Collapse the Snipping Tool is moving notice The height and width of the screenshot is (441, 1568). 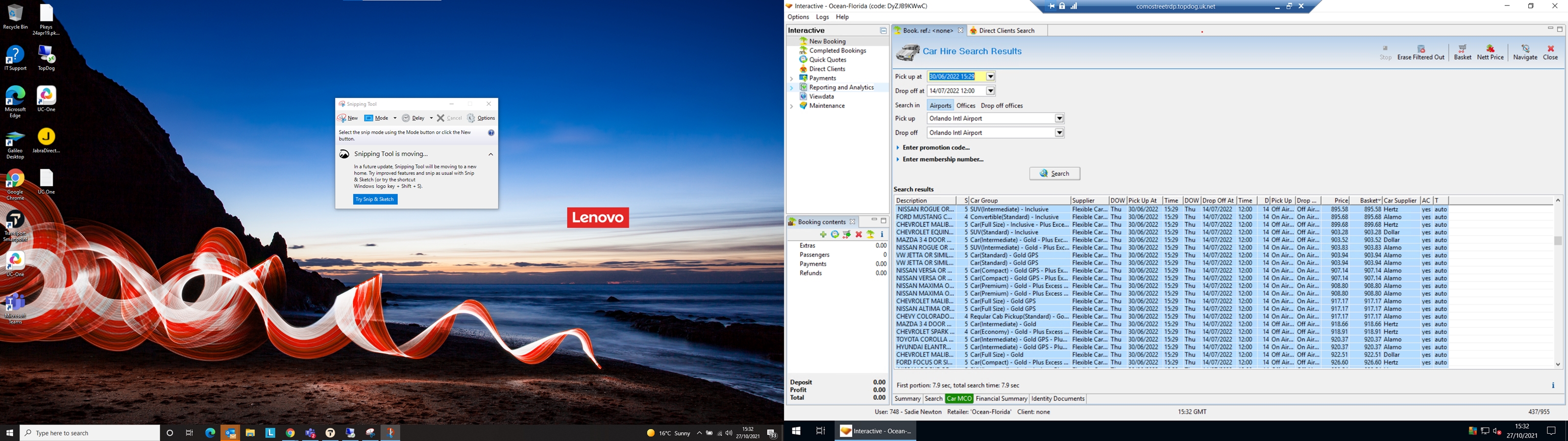pos(490,154)
